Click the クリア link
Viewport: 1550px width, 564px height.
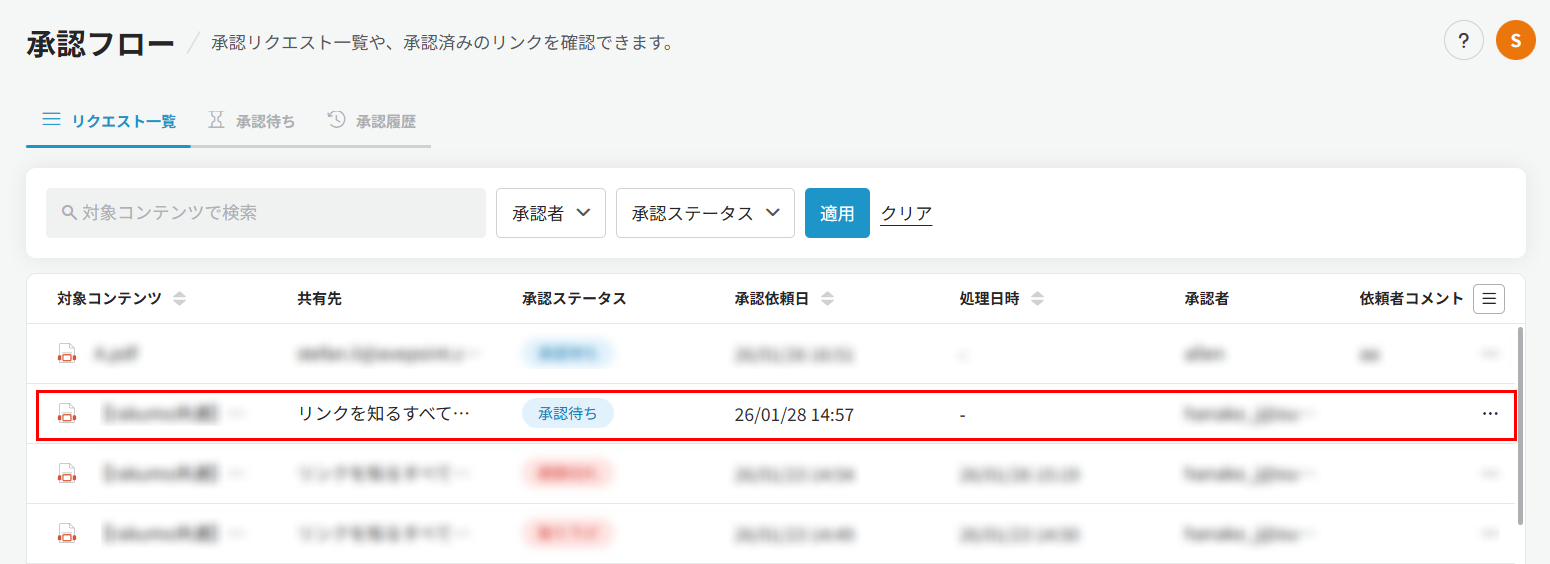pyautogui.click(x=906, y=213)
